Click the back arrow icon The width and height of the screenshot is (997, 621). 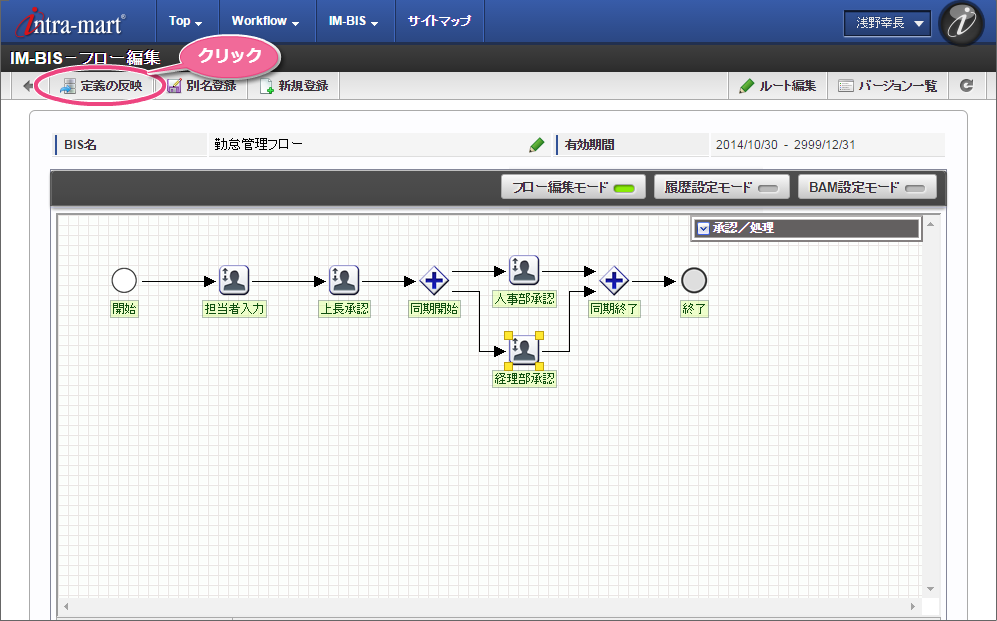coord(27,86)
